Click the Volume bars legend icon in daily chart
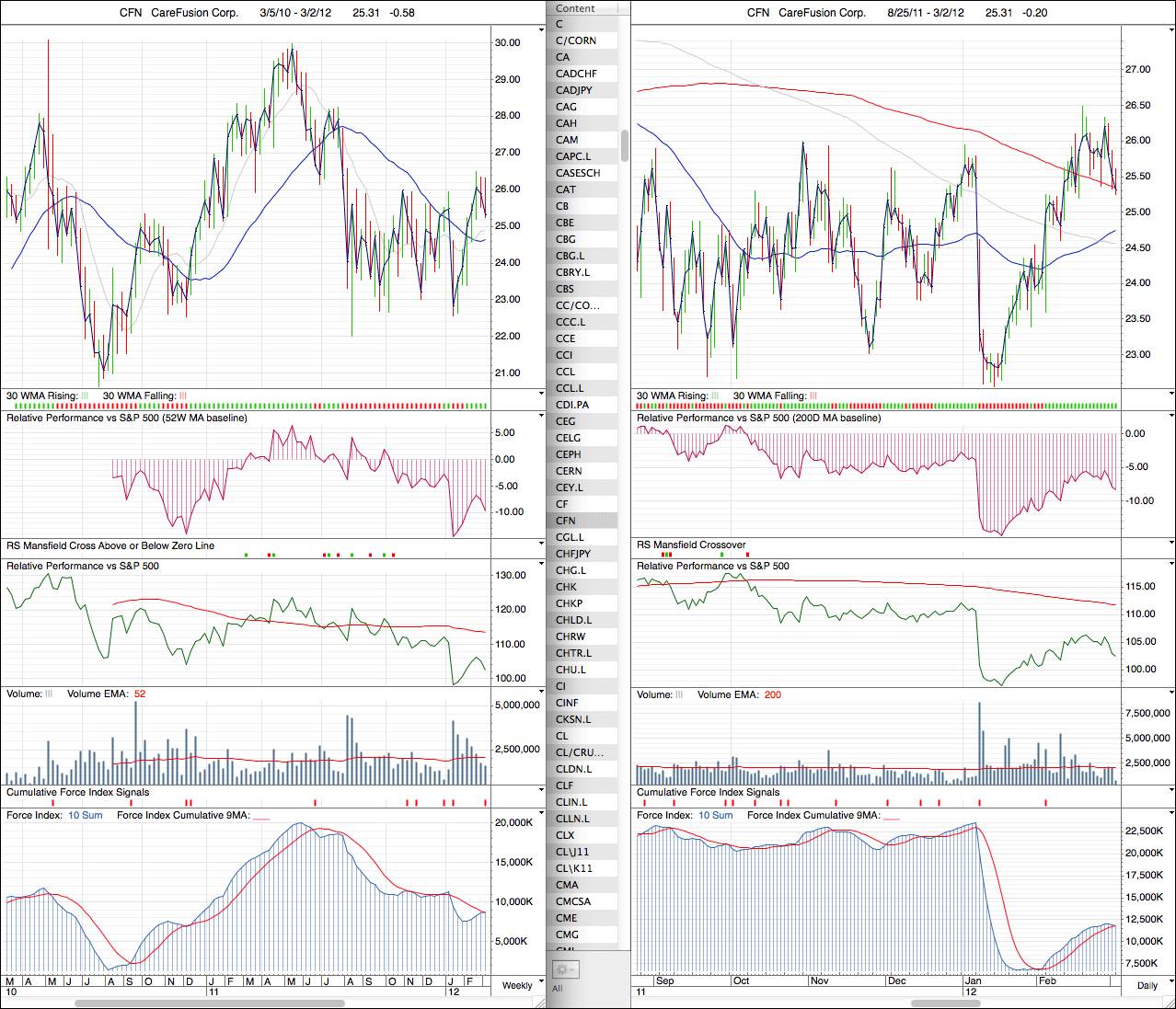Screen dimensions: 1176x1009 [x=679, y=694]
